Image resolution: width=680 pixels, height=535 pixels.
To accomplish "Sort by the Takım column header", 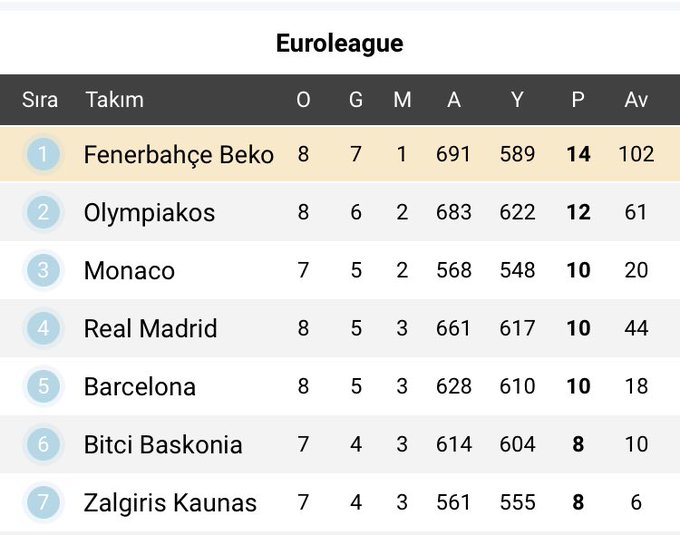I will 114,100.
